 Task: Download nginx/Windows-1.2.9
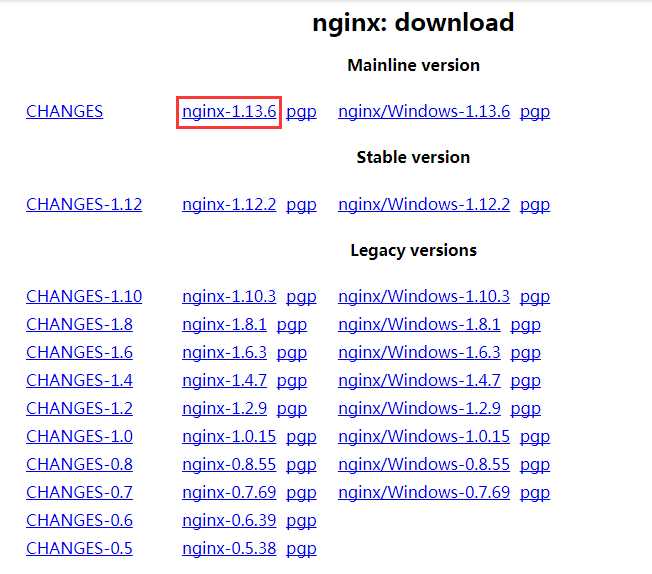420,408
